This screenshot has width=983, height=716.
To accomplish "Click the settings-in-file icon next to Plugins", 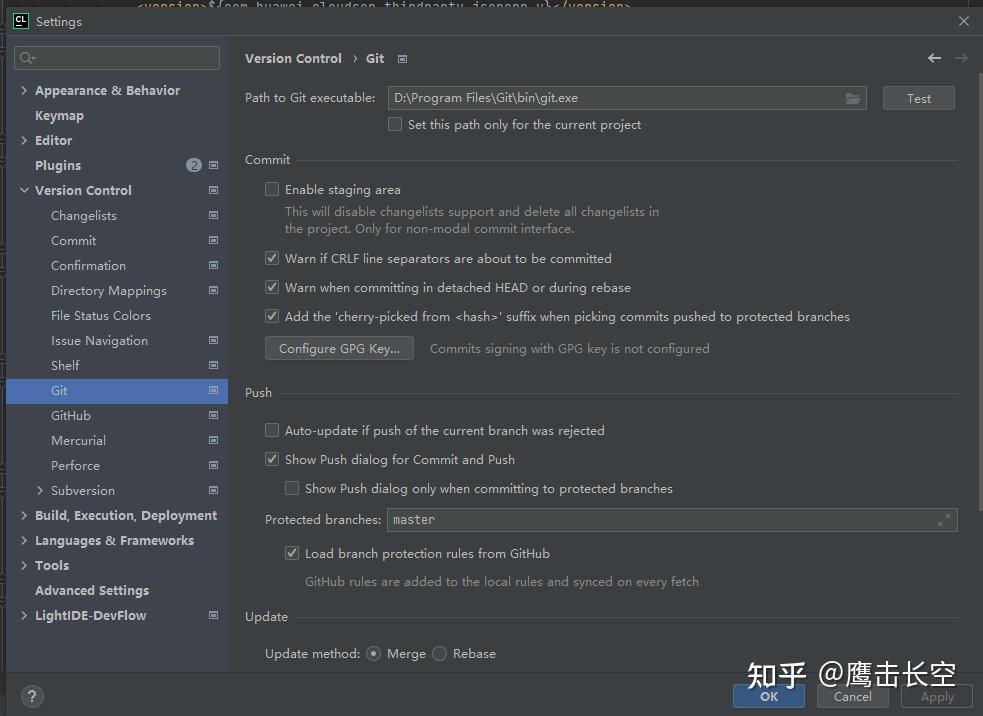I will 212,165.
